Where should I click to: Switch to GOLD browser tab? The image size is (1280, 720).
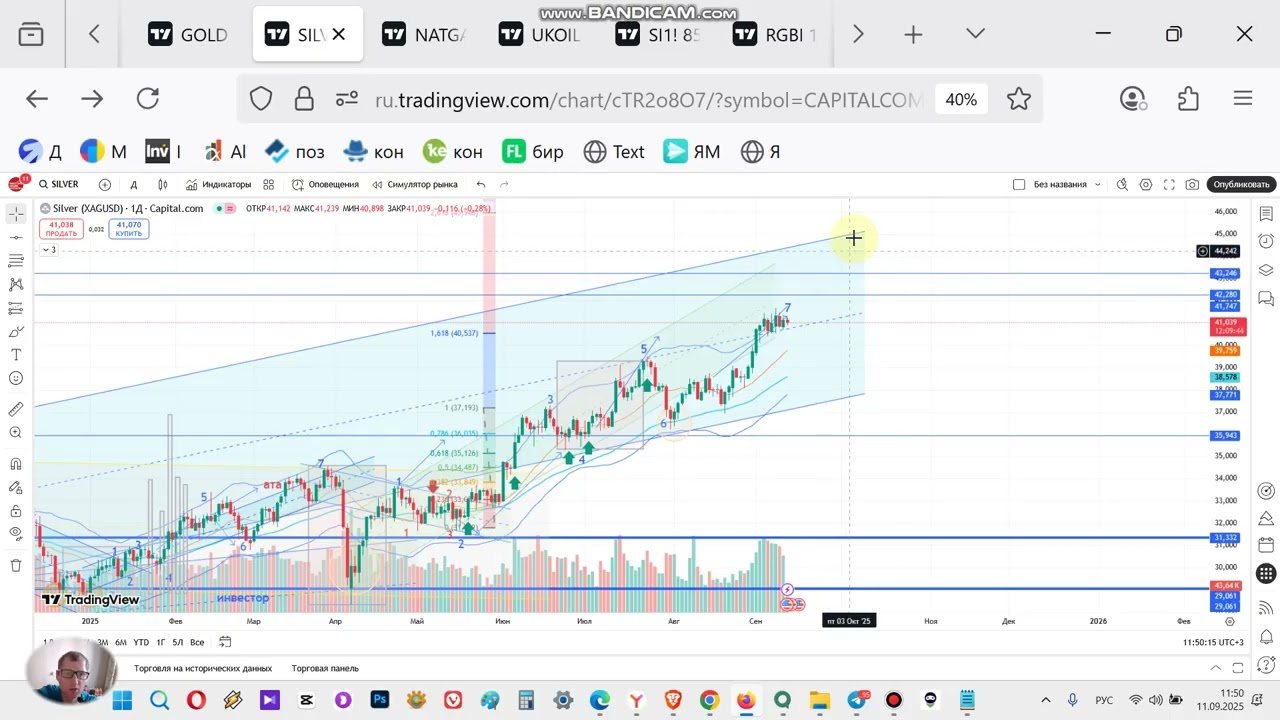point(188,35)
